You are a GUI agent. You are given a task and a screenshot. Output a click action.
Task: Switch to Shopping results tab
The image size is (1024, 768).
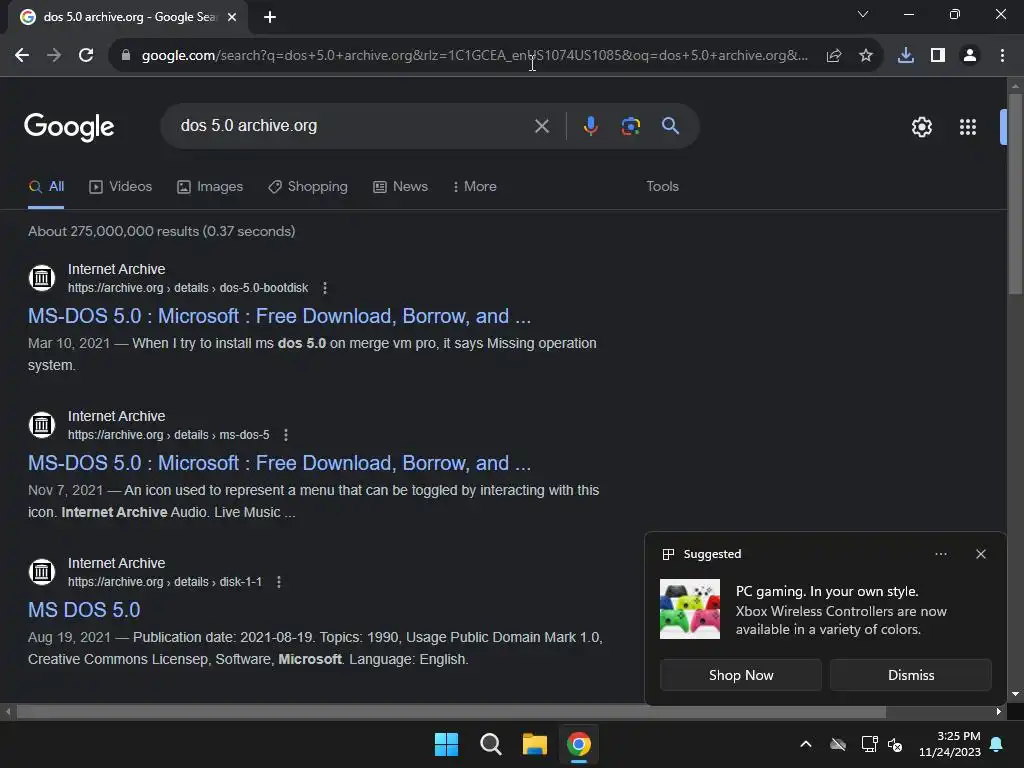click(308, 187)
